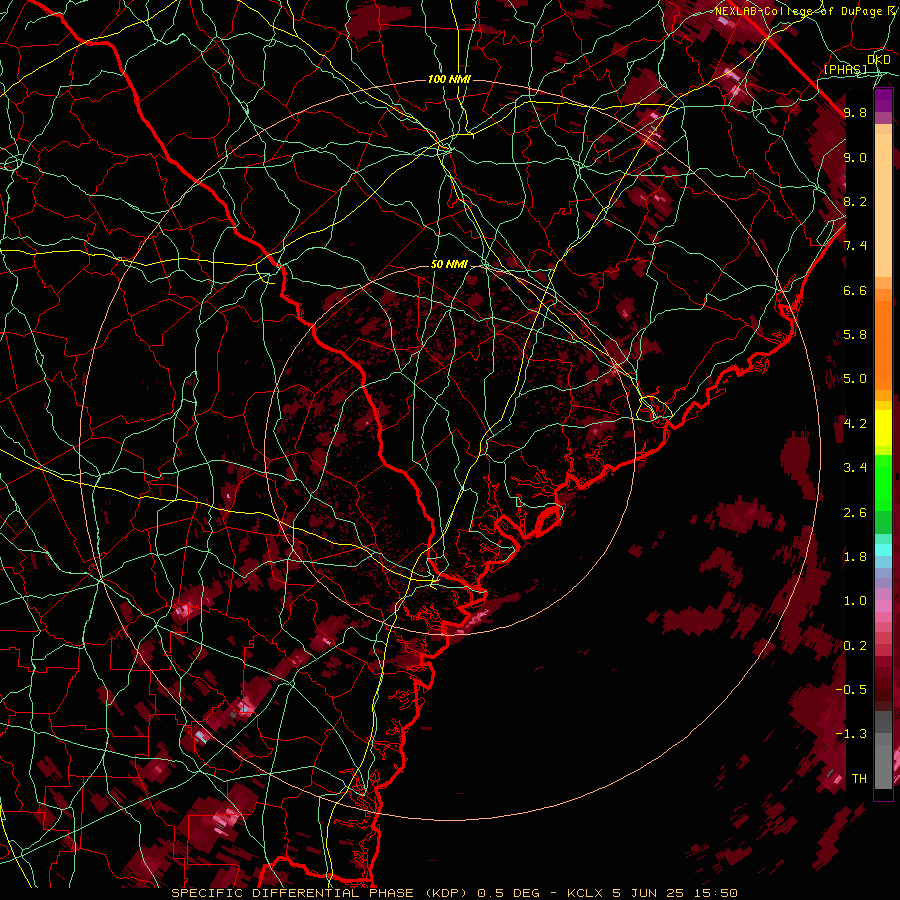The width and height of the screenshot is (900, 900).
Task: Click the 'NEXLAB-College of DuPage' watermark text
Action: click(797, 11)
